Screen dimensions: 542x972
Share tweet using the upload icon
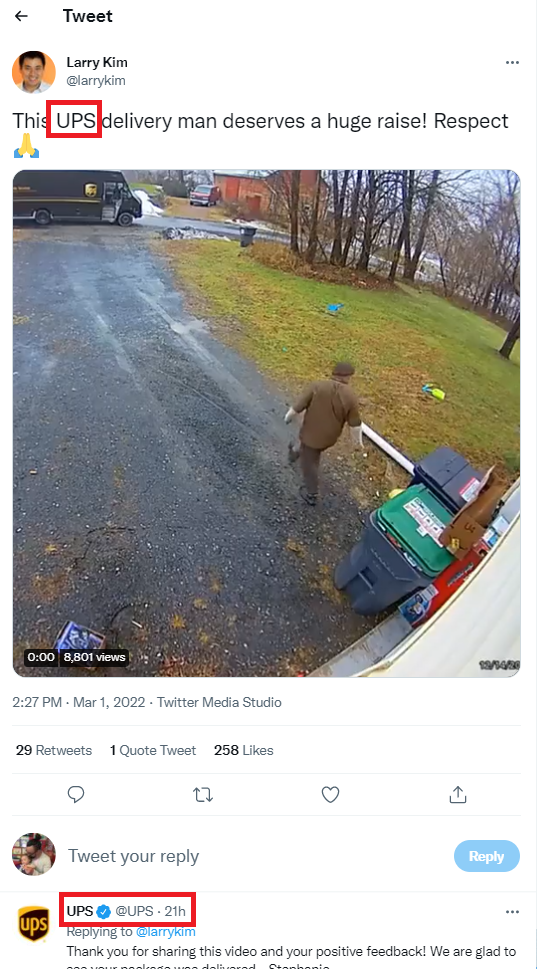(458, 793)
